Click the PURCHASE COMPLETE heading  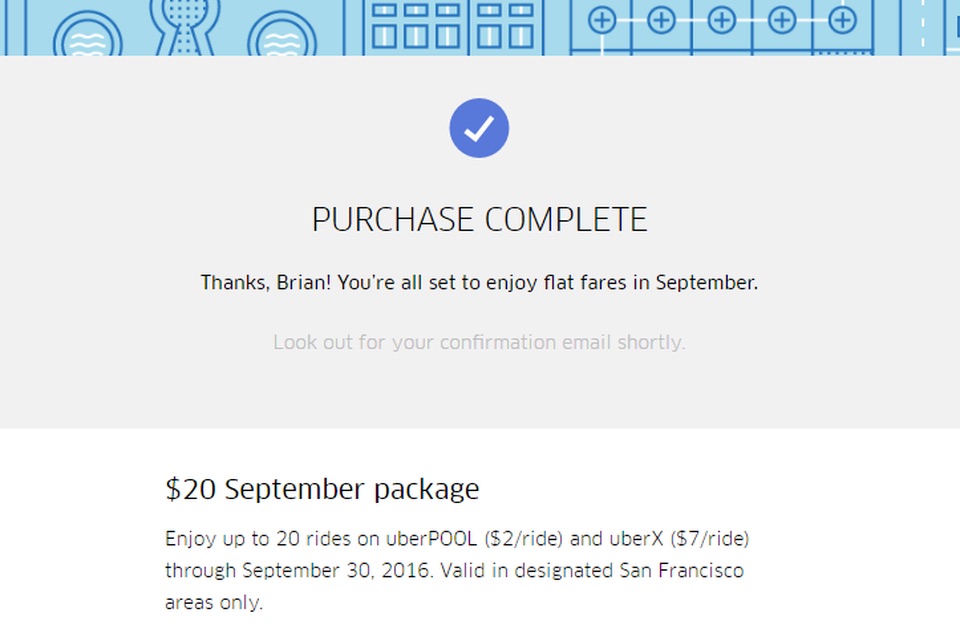click(479, 220)
